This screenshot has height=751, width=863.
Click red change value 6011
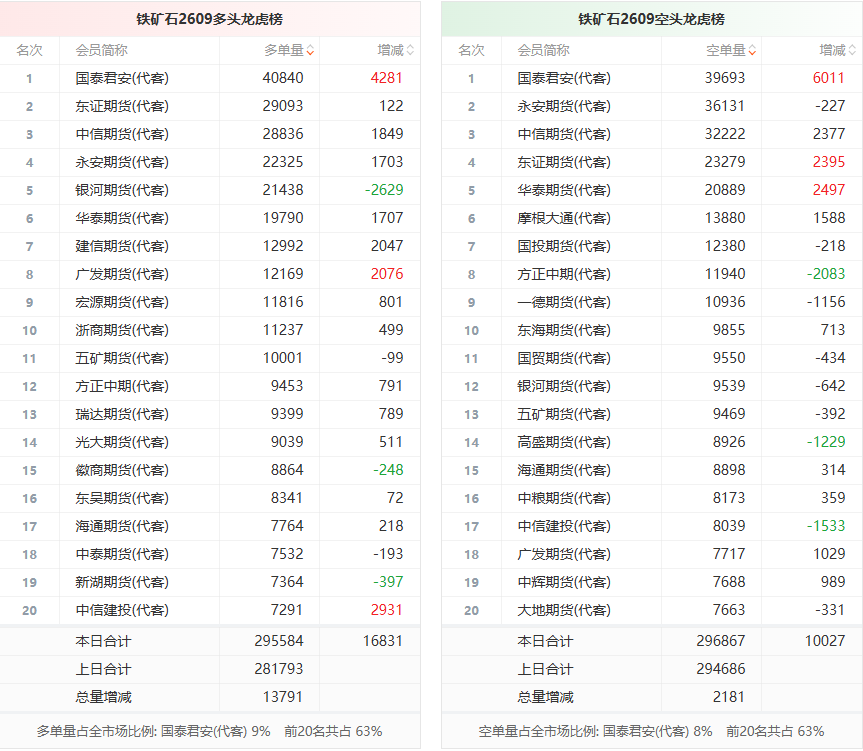(828, 78)
